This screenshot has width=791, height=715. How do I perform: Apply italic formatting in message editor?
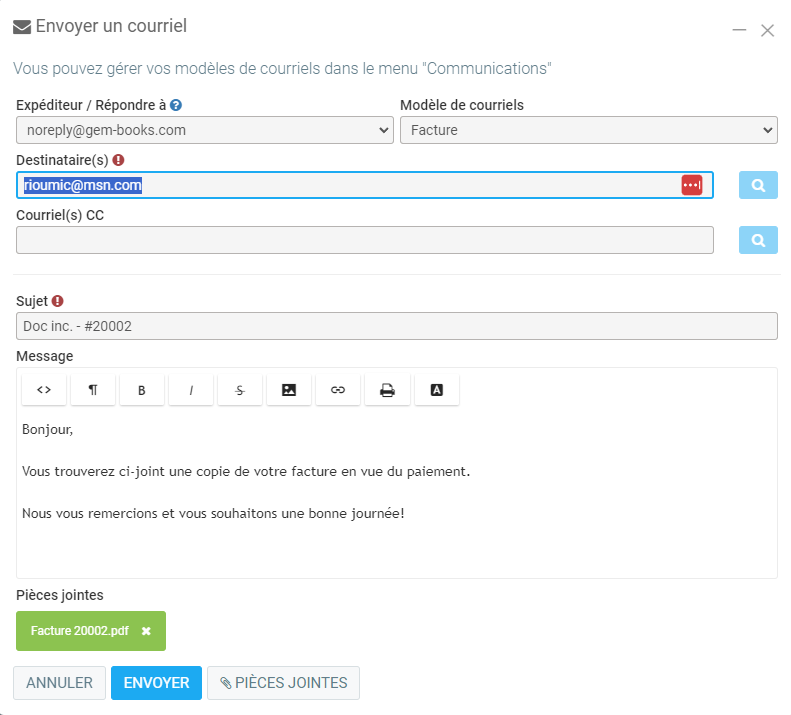click(x=191, y=390)
